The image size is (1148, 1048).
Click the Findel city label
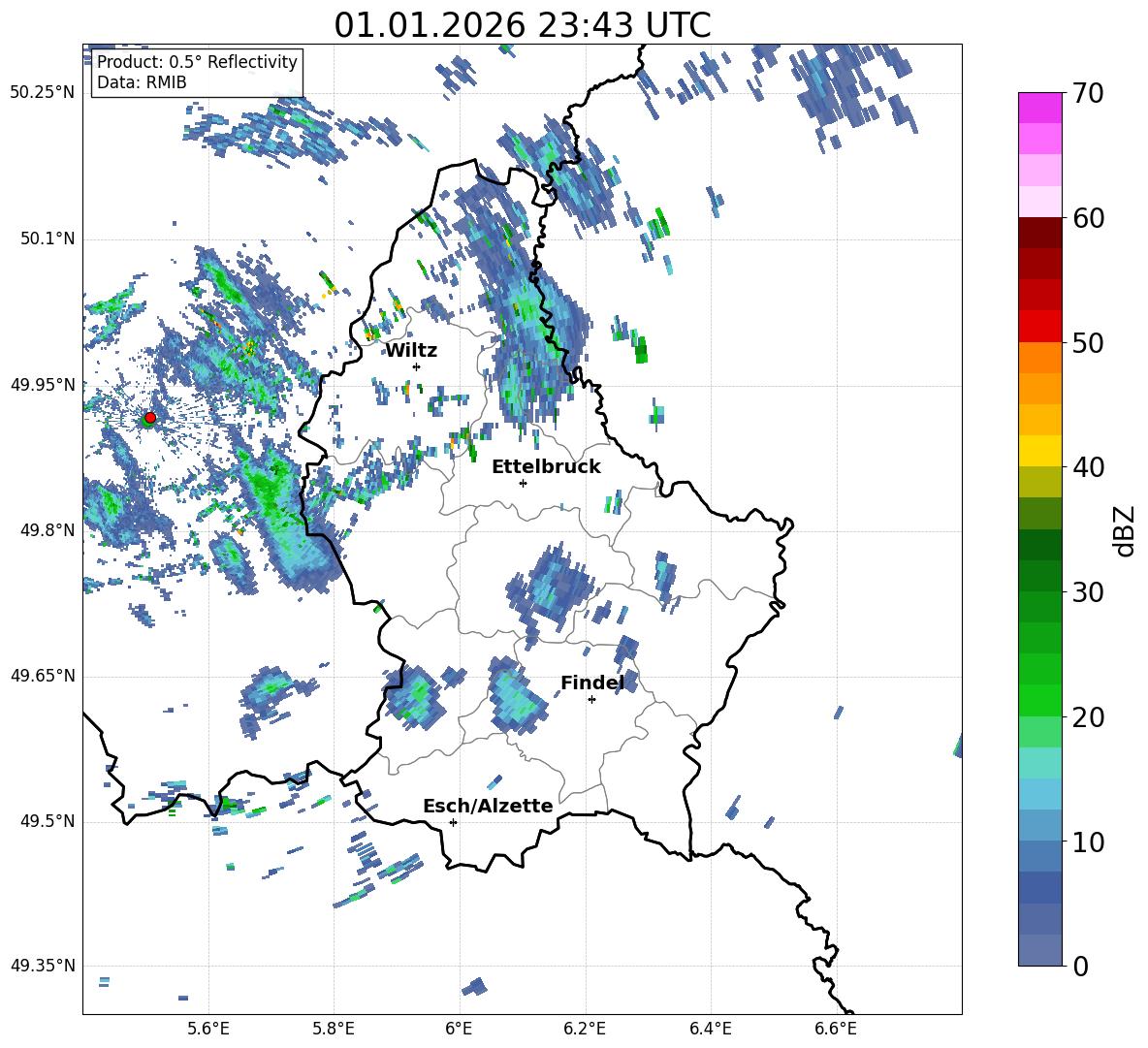pos(592,683)
